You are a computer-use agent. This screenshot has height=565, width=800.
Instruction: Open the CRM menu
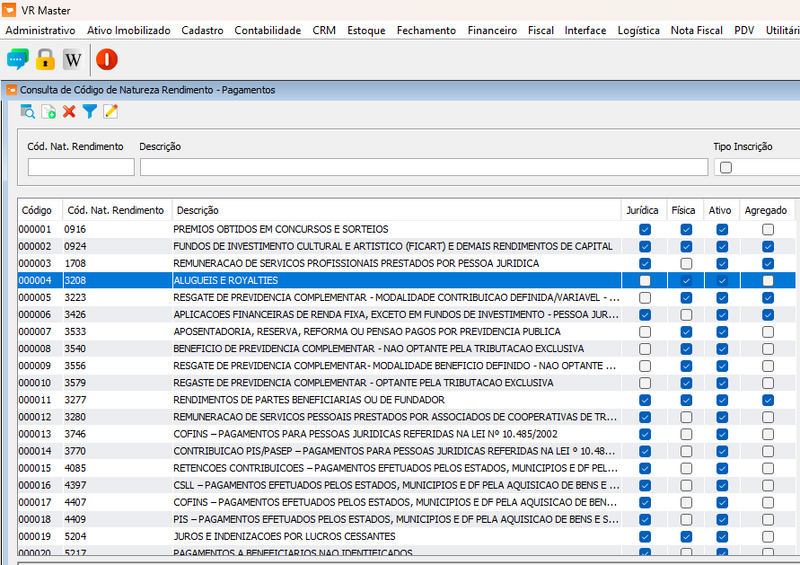[324, 30]
